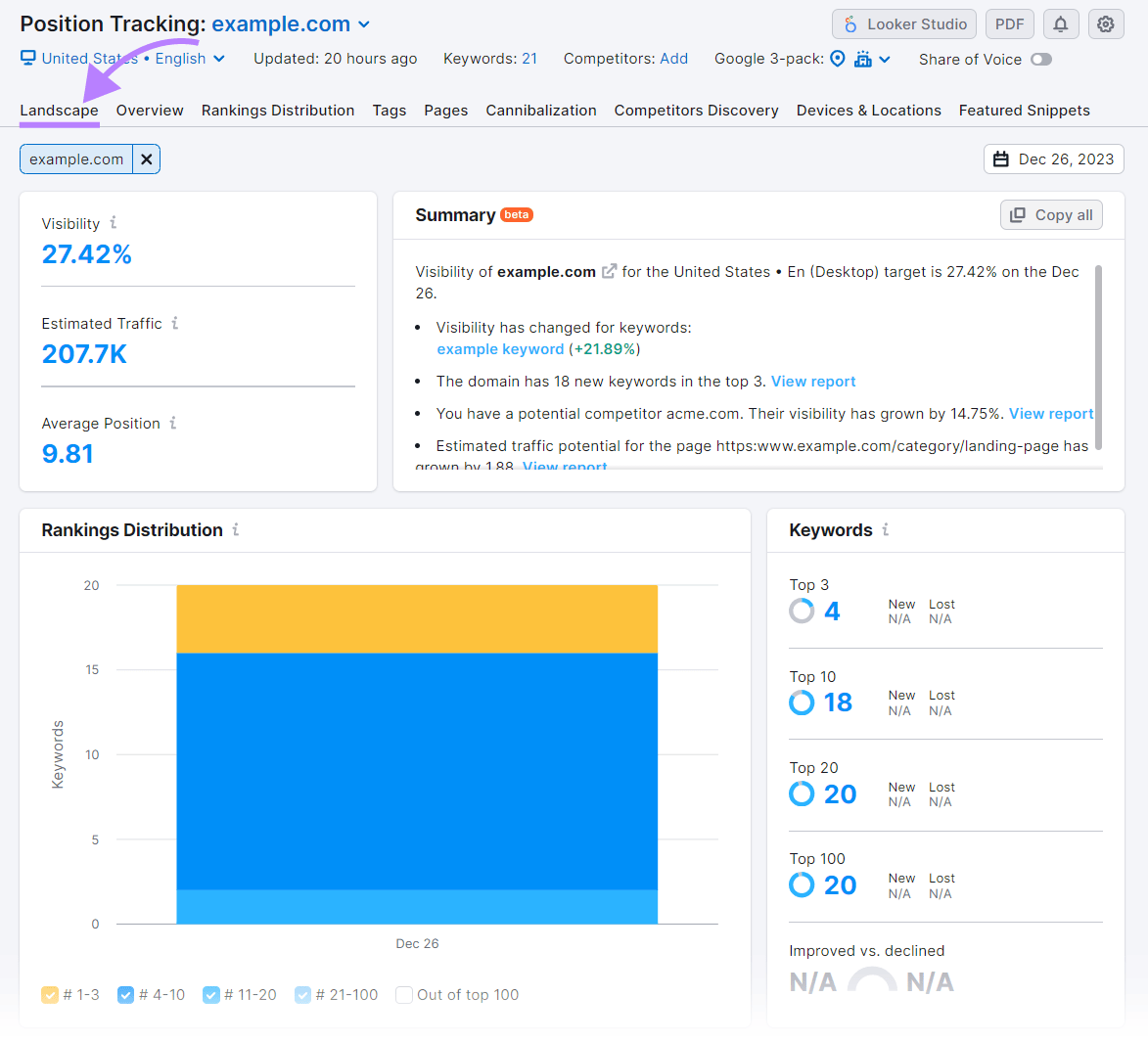The height and width of the screenshot is (1042, 1148).
Task: Check the Out of top 100 checkbox
Action: (404, 994)
